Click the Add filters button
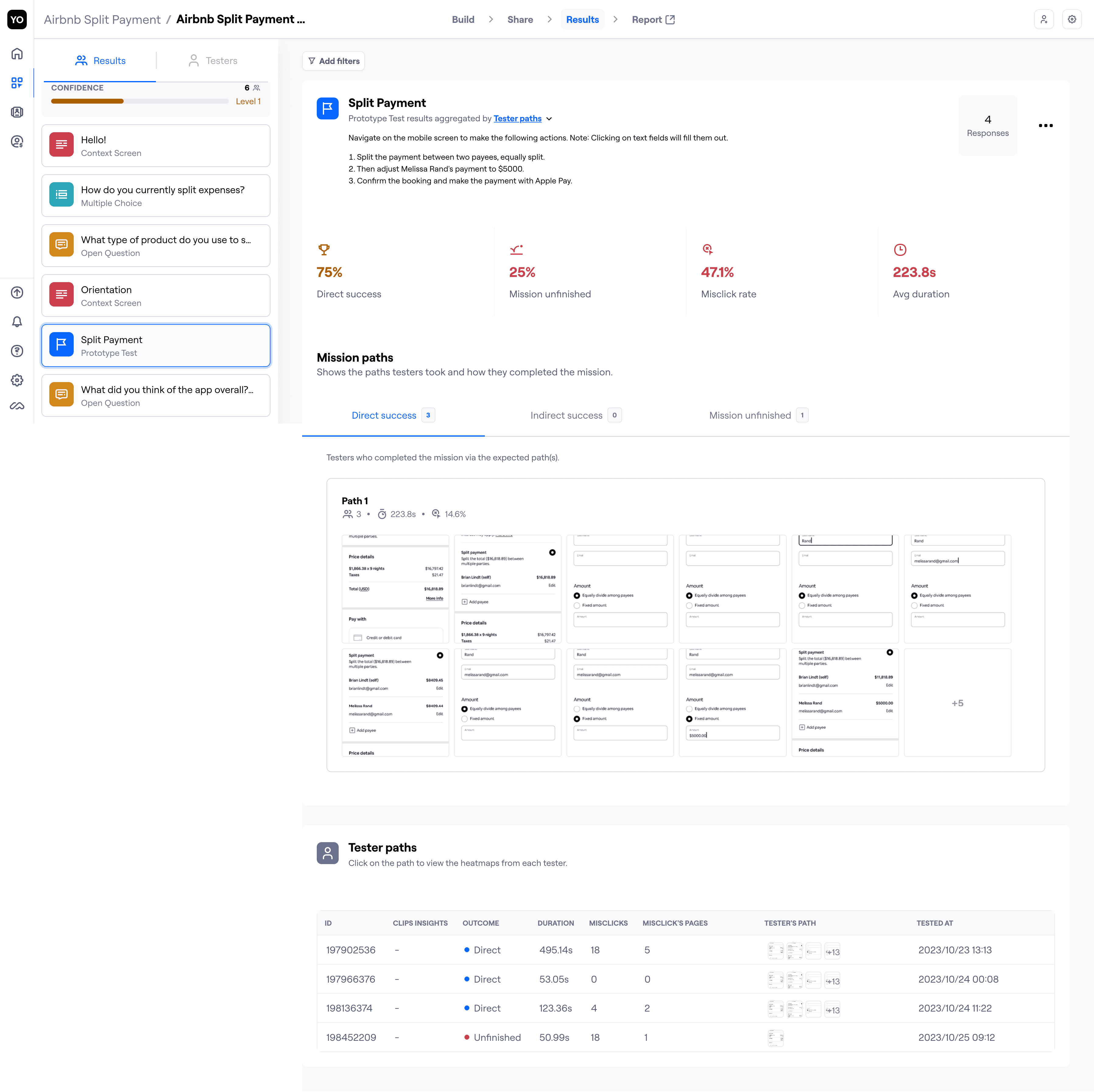 [x=333, y=61]
